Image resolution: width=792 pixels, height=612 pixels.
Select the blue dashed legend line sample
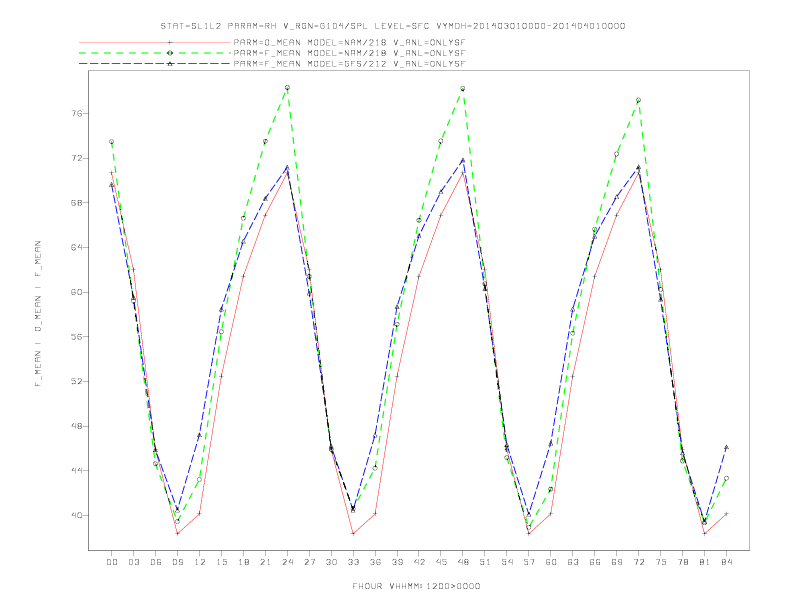point(155,64)
